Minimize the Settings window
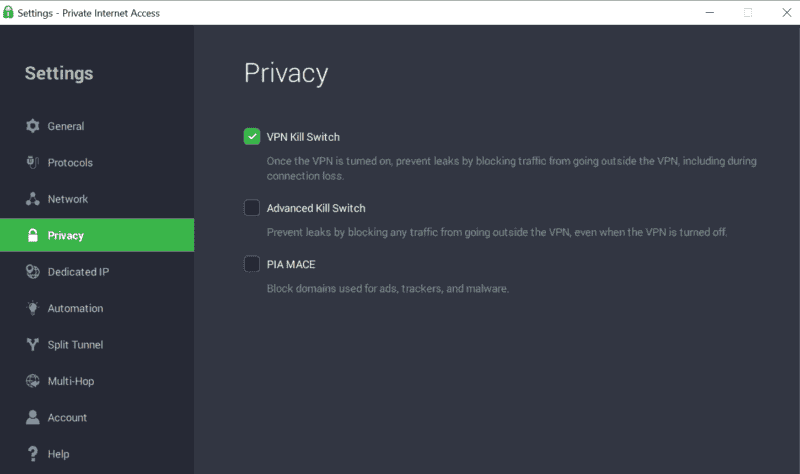 tap(710, 12)
